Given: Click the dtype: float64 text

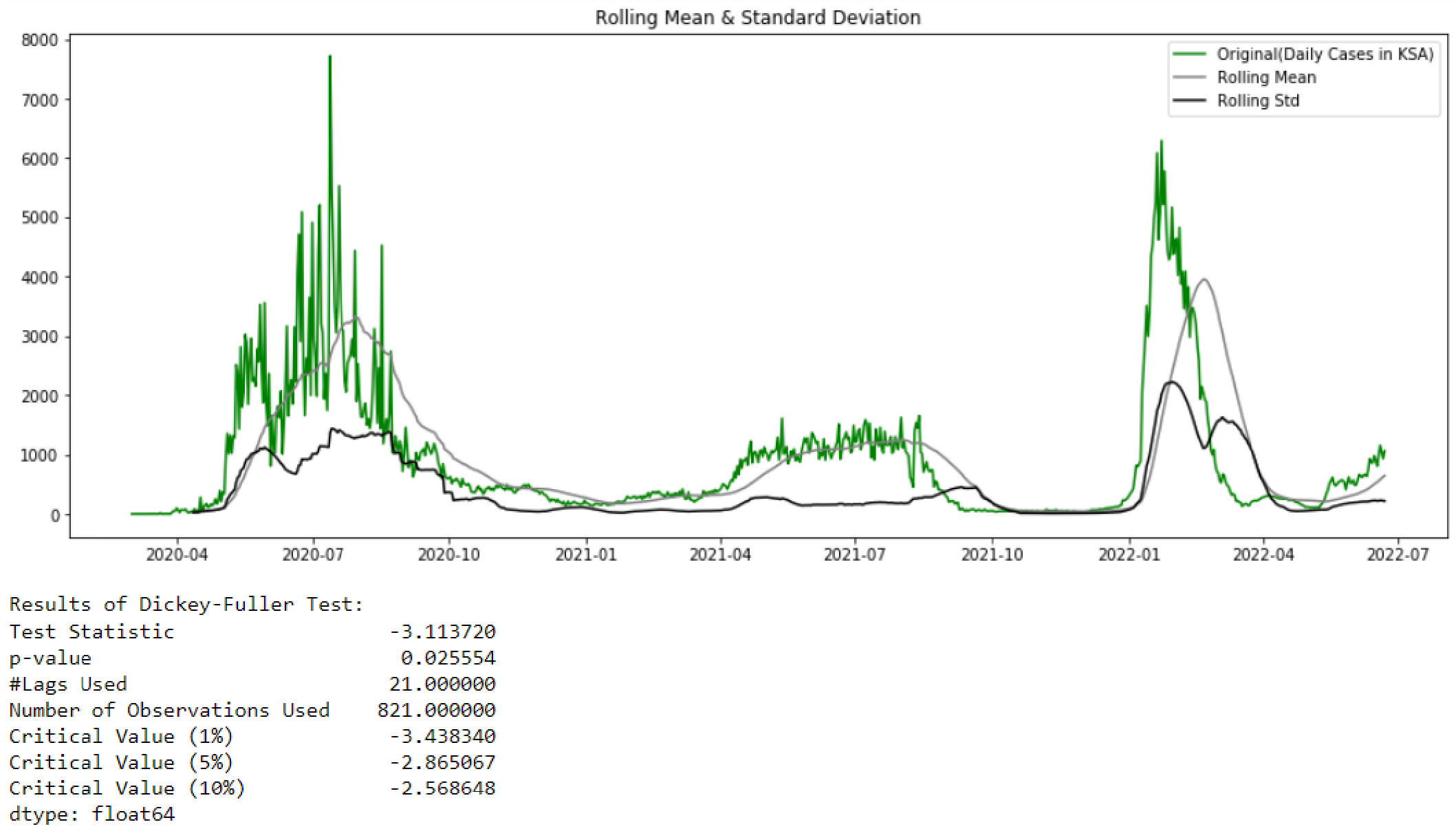Looking at the screenshot, I should [x=92, y=814].
